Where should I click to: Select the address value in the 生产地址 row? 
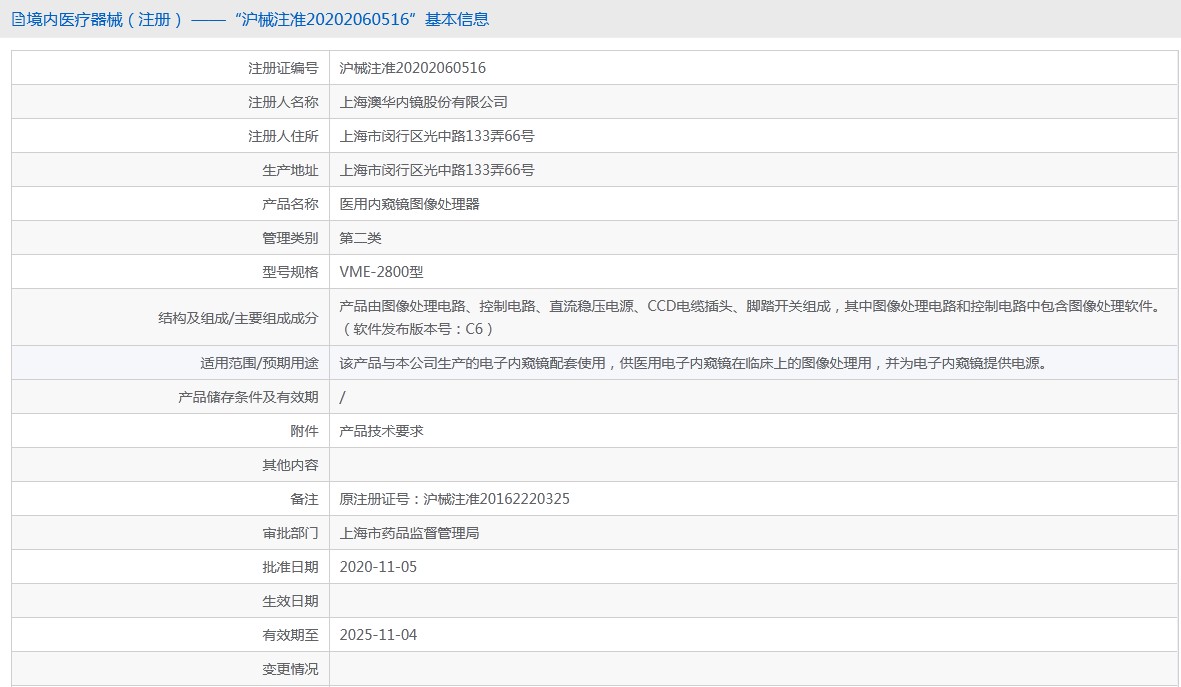pos(437,169)
